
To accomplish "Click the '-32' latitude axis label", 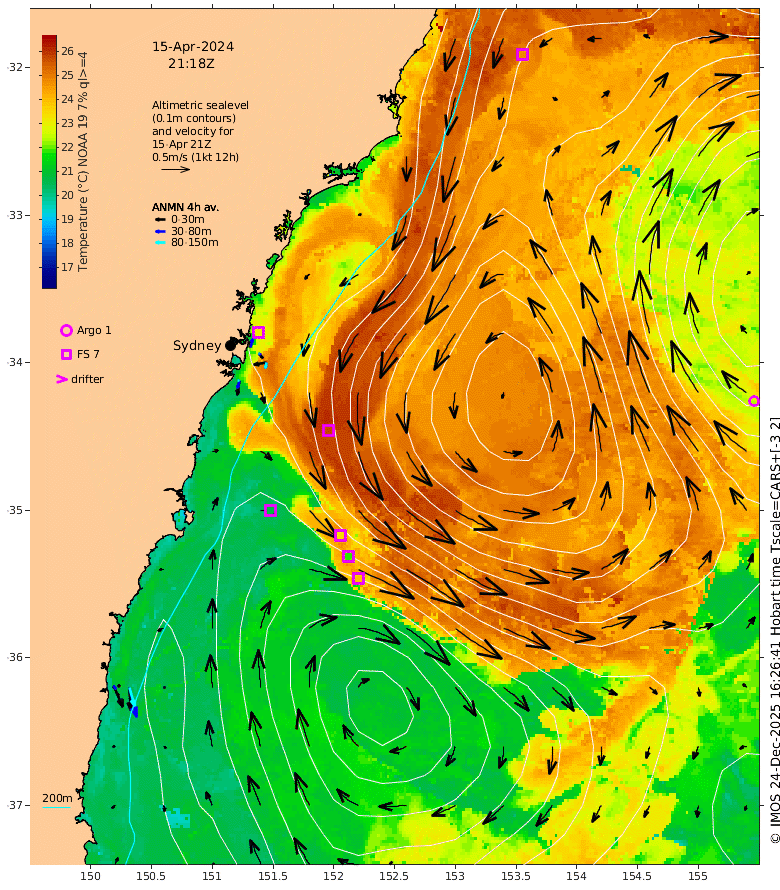I will (x=15, y=67).
